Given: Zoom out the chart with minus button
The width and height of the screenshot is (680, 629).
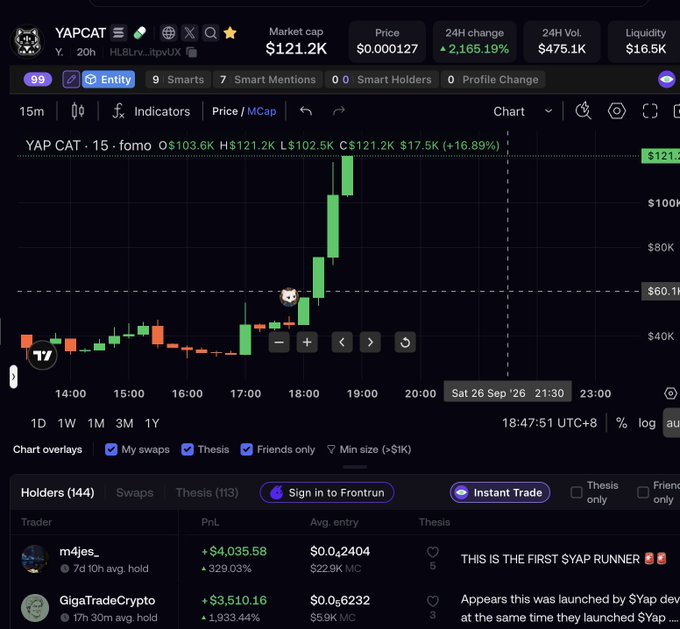Looking at the screenshot, I should 279,342.
